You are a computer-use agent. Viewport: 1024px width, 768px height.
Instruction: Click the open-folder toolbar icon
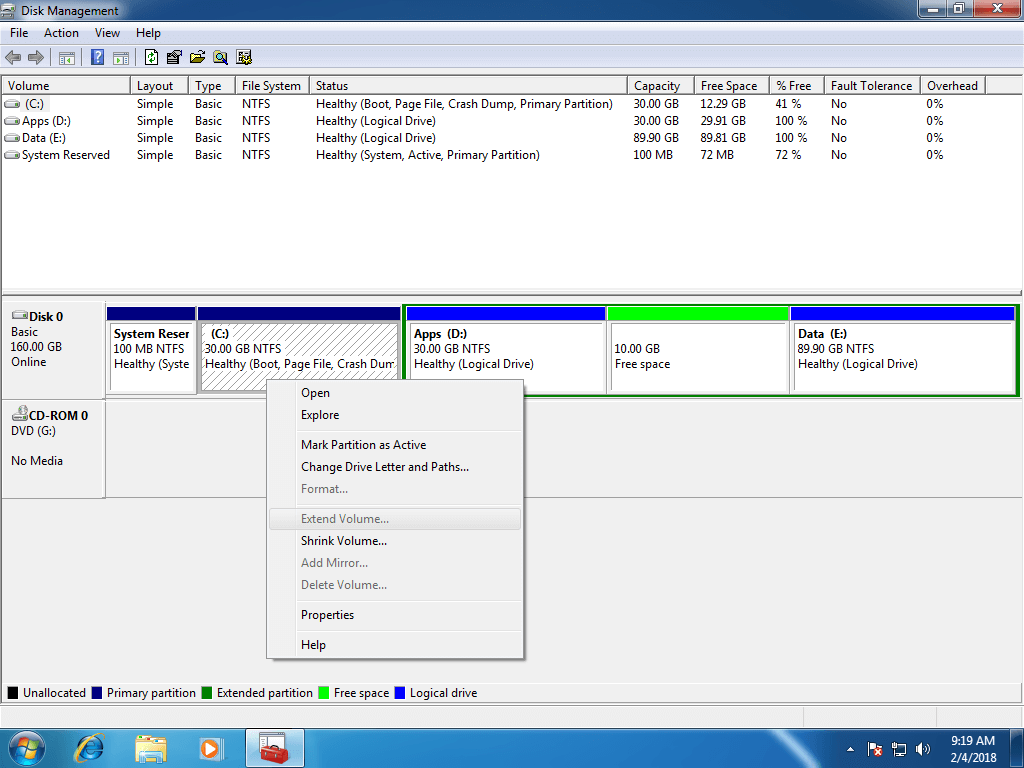coord(197,57)
